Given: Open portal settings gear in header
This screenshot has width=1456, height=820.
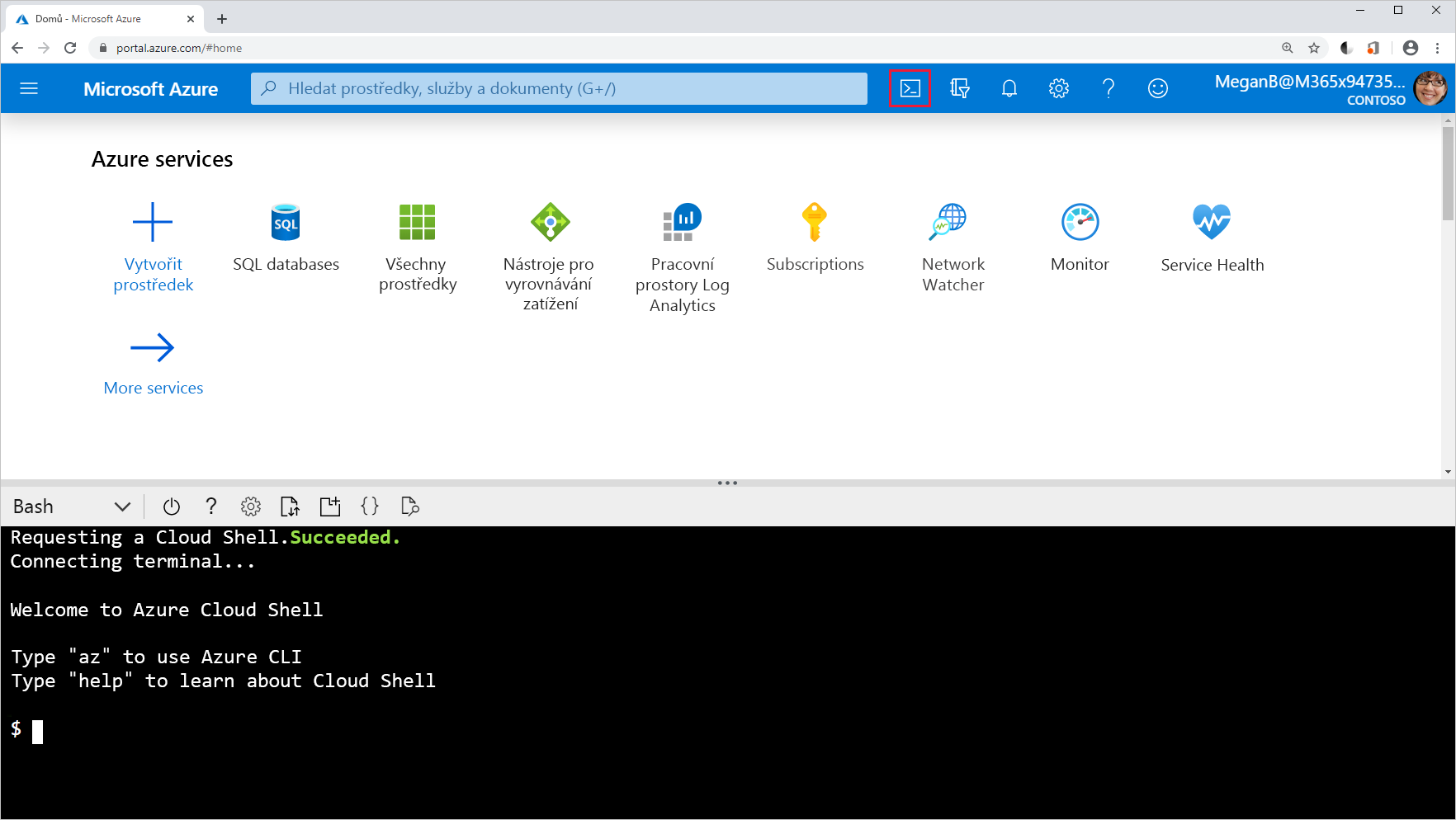Looking at the screenshot, I should (x=1058, y=88).
